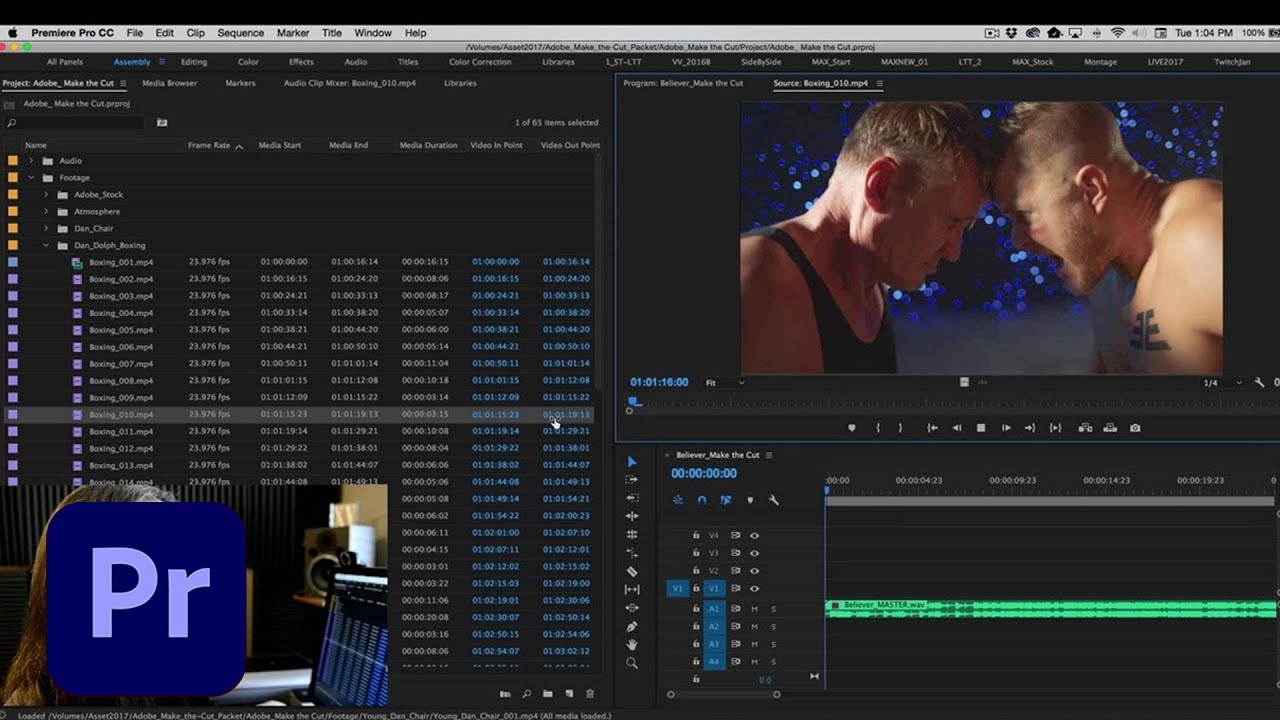Expand the Atmosphere bin
Image resolution: width=1280 pixels, height=720 pixels.
pyautogui.click(x=46, y=212)
